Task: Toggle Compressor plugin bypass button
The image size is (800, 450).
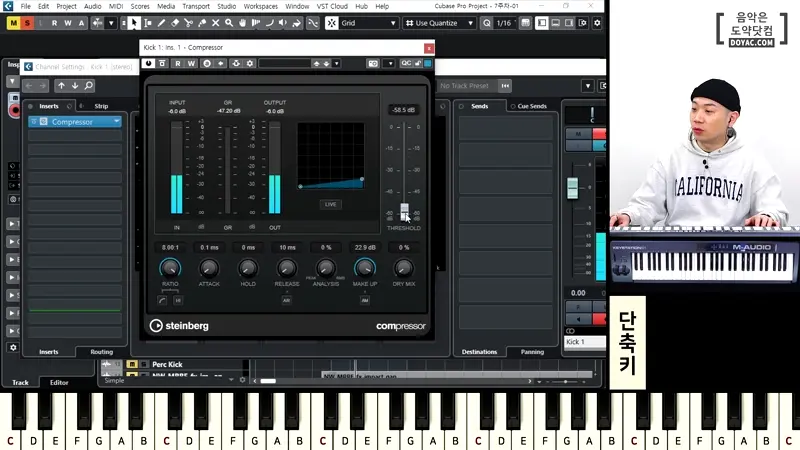Action: [162, 63]
